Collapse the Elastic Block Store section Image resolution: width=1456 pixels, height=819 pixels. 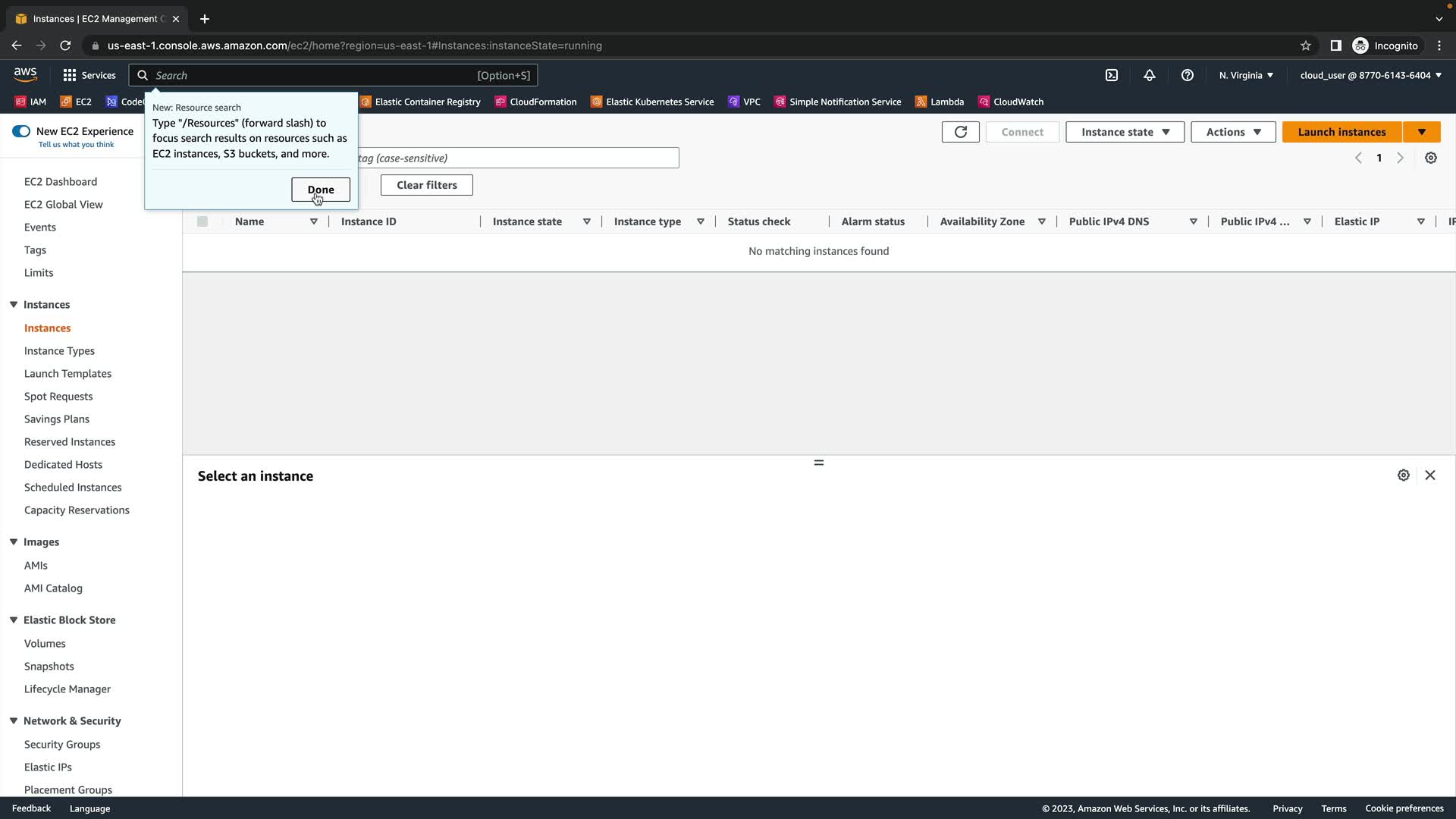[x=14, y=620]
